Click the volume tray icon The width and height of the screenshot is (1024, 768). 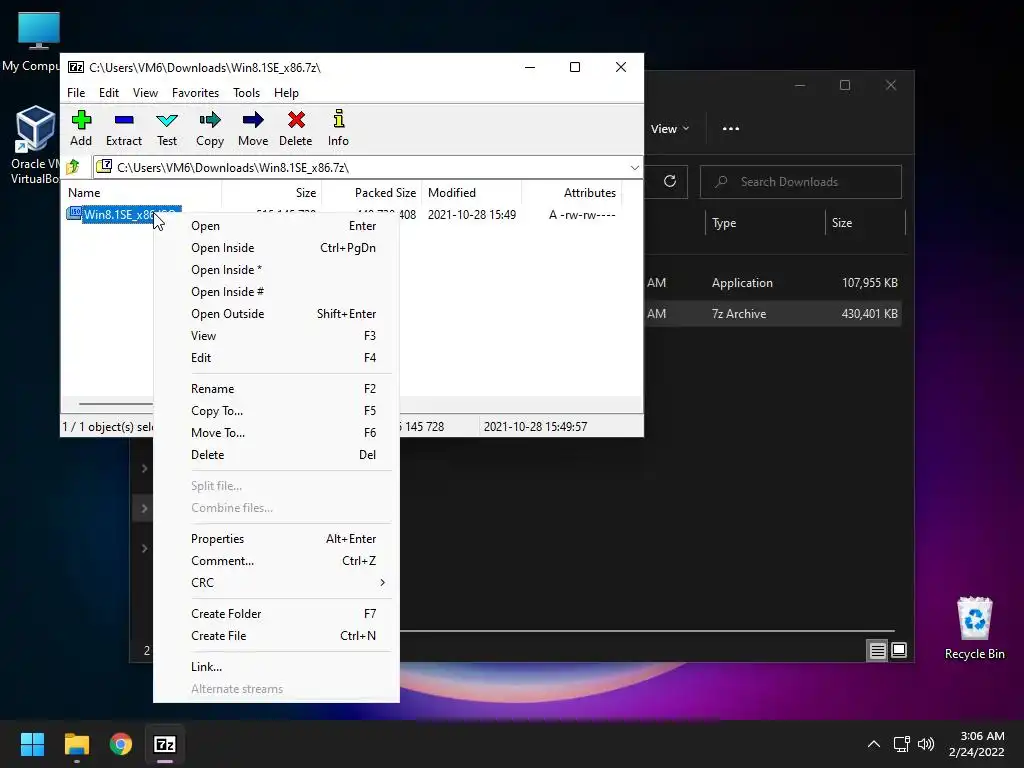click(x=926, y=744)
